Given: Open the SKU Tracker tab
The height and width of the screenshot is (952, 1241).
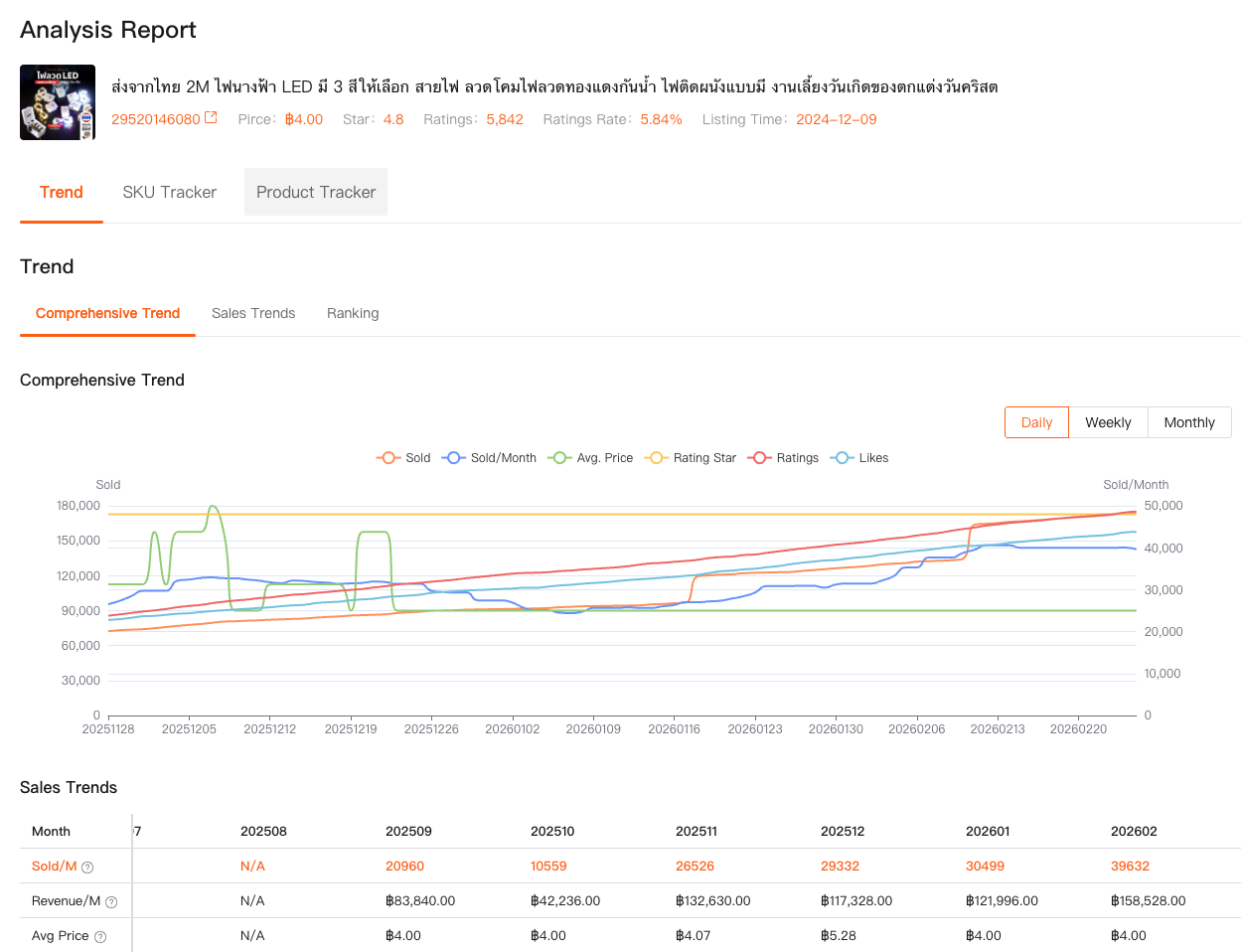Looking at the screenshot, I should 170,192.
